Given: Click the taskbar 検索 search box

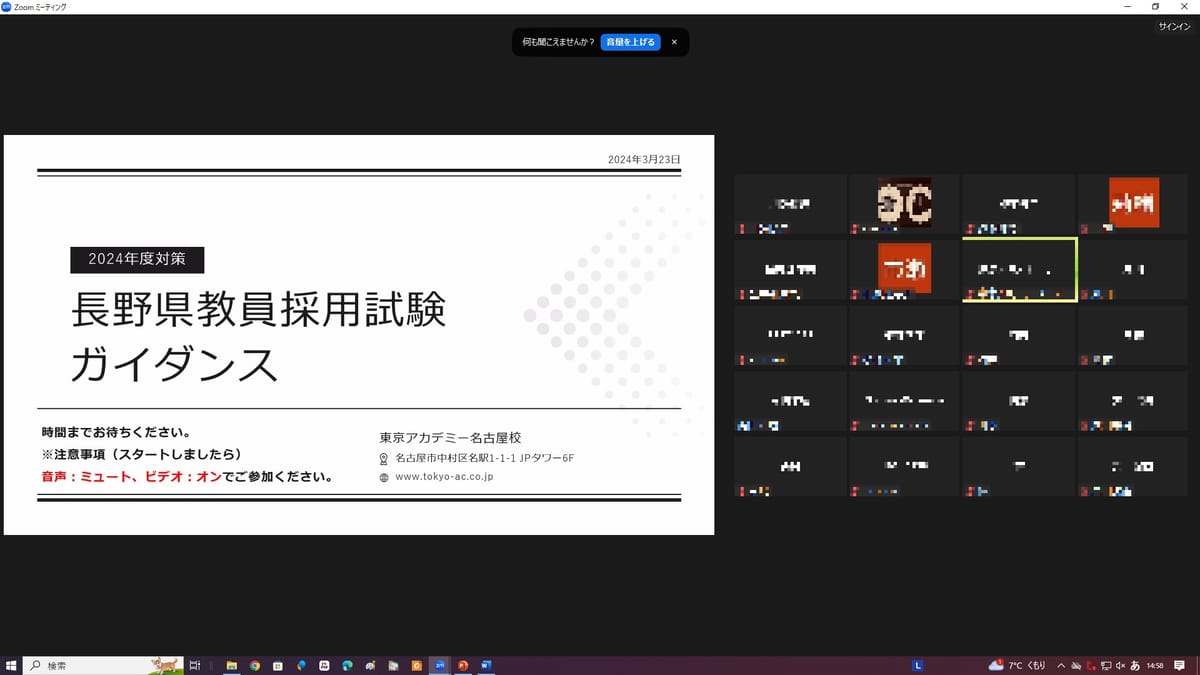Looking at the screenshot, I should [x=104, y=665].
